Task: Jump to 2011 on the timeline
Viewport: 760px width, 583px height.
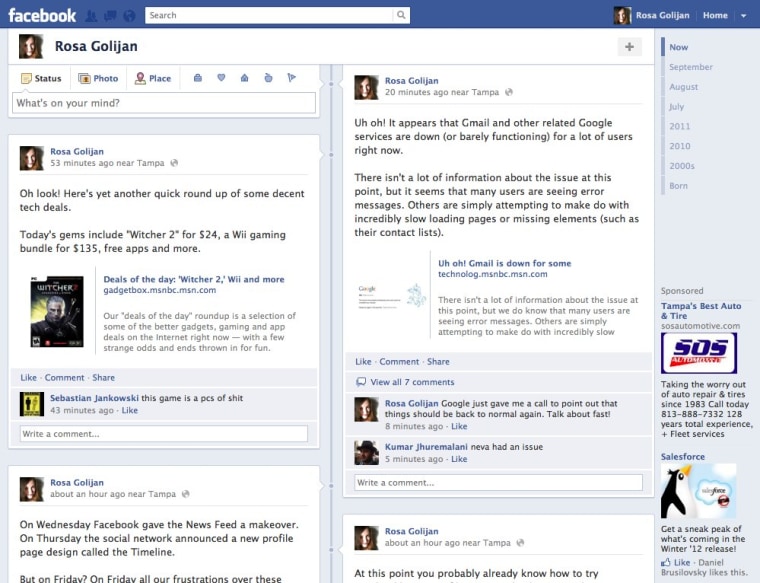Action: 680,126
